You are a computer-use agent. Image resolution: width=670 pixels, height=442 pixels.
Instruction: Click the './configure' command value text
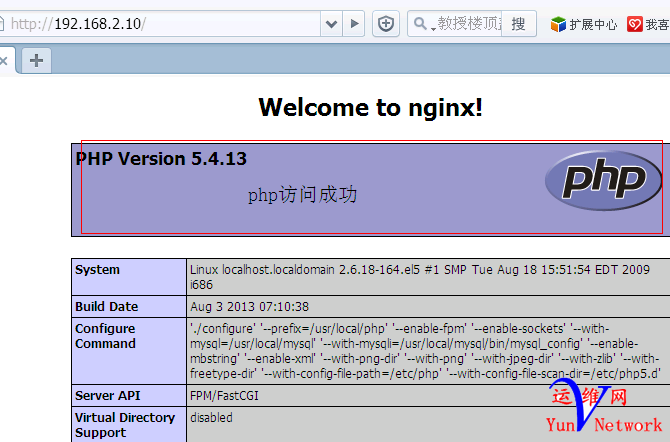pos(425,351)
